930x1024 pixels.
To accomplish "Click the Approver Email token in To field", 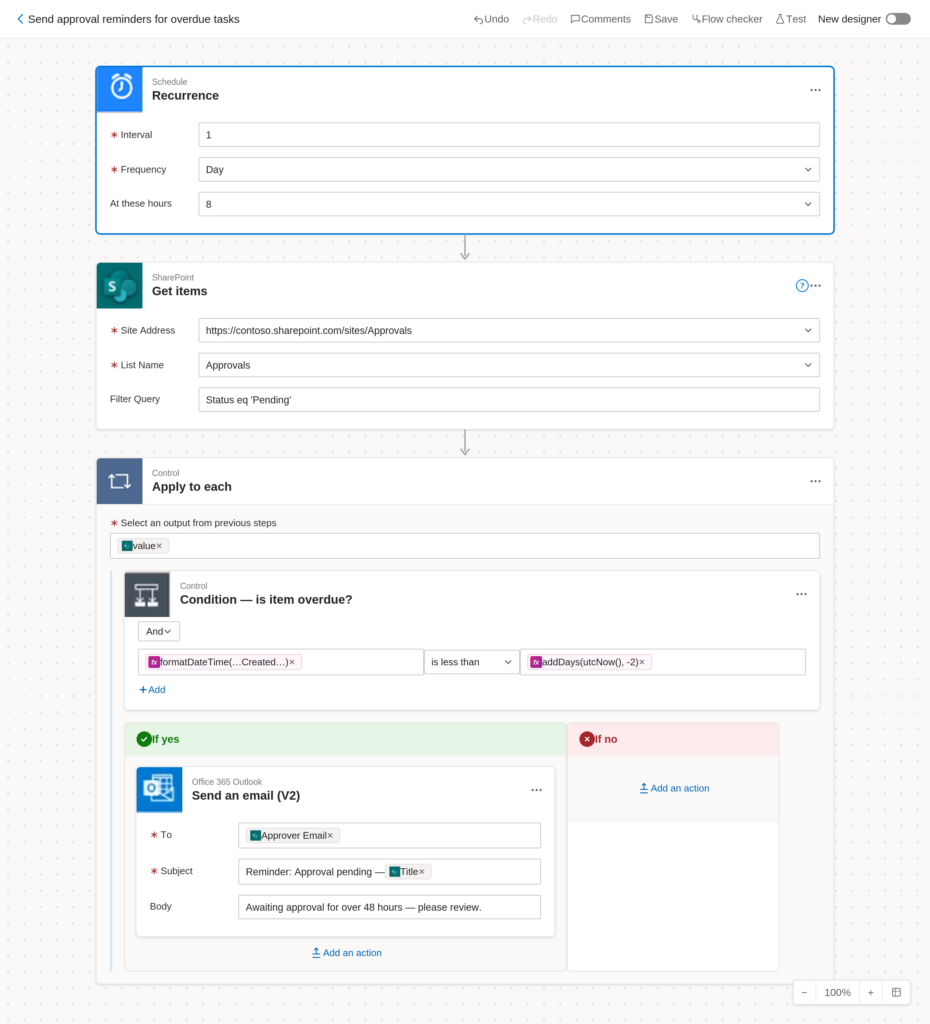I will [x=293, y=835].
